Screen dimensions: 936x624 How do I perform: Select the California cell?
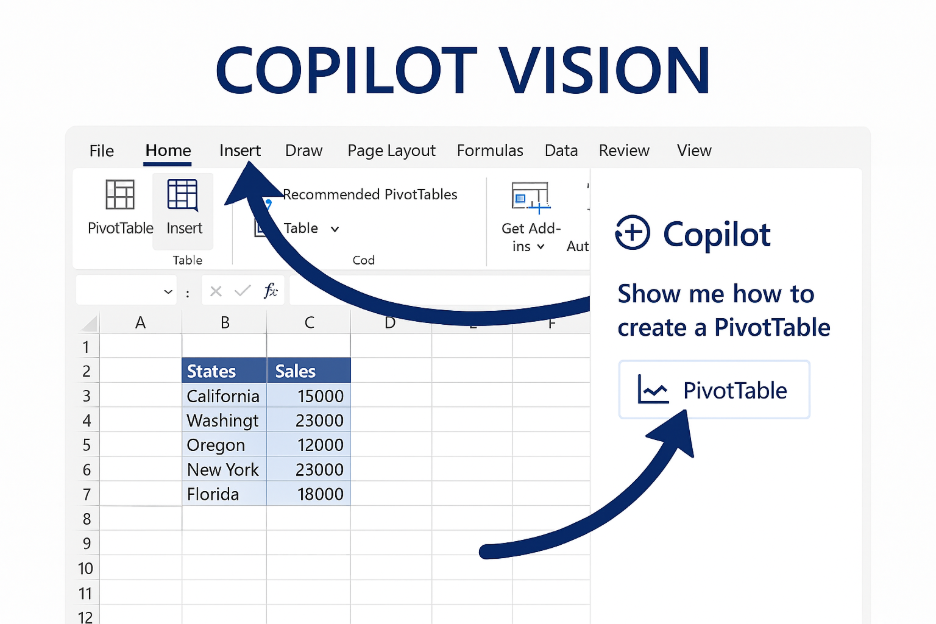click(224, 396)
